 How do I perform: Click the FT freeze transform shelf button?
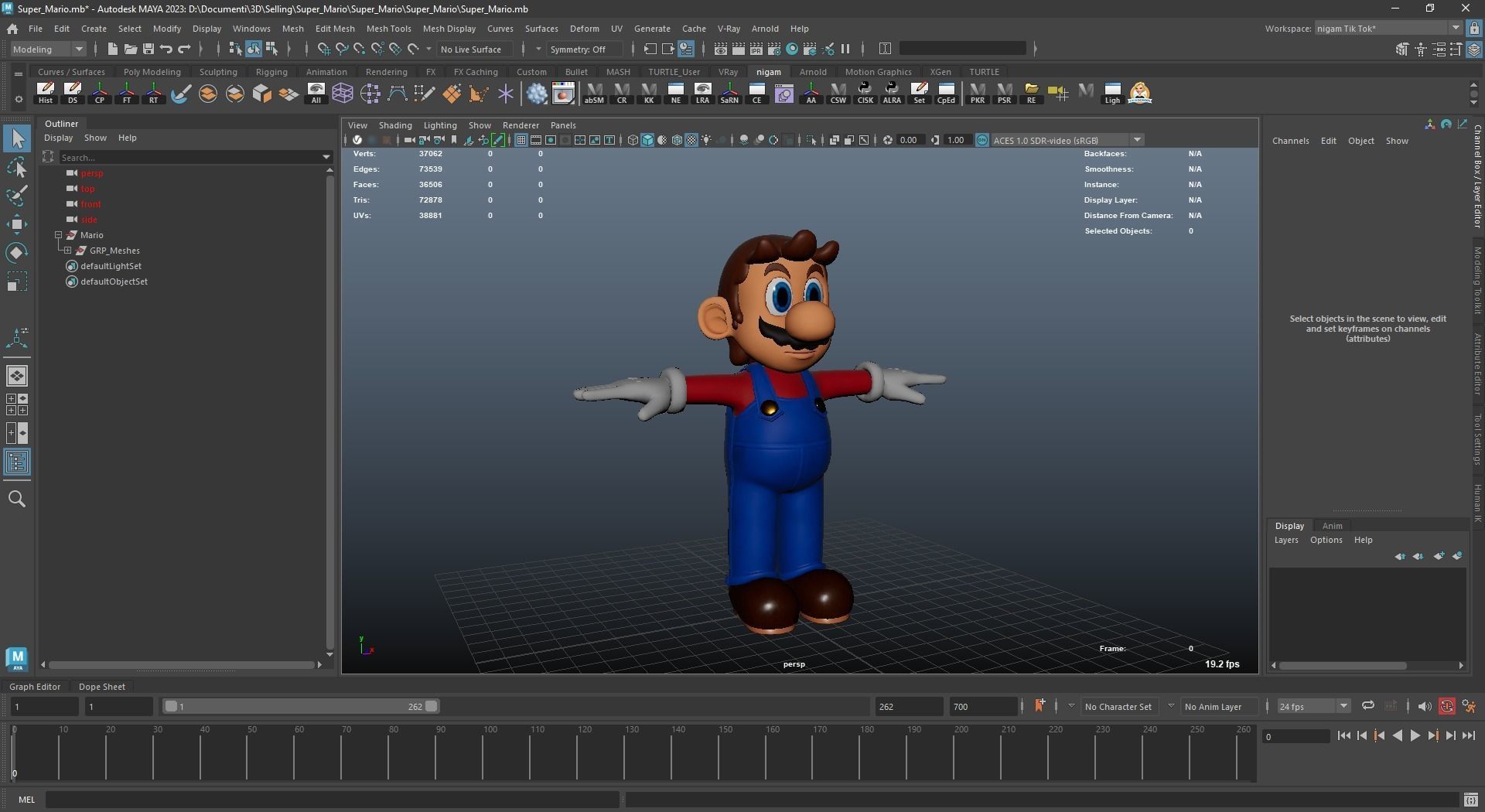click(127, 93)
